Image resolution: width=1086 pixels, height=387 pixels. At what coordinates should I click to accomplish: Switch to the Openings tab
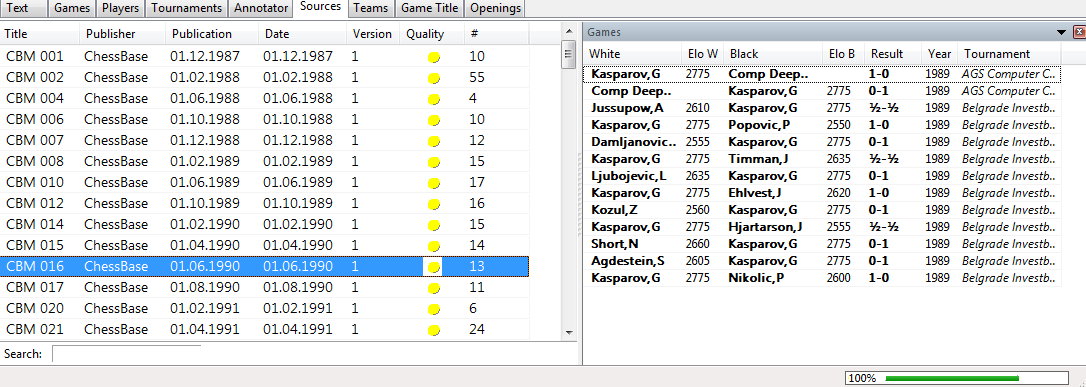click(x=495, y=8)
